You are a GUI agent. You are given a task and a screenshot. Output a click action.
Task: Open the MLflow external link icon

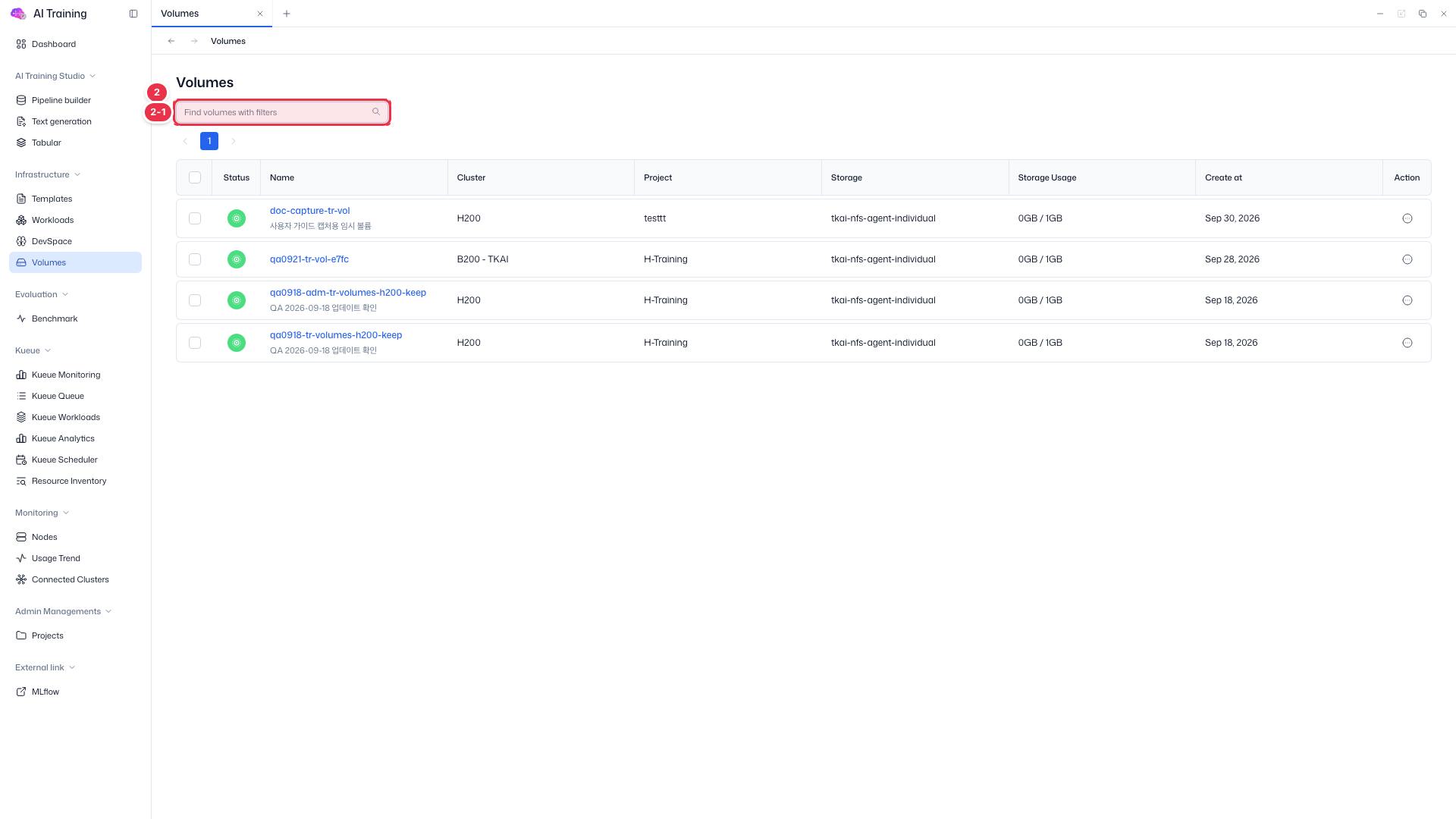(x=21, y=692)
